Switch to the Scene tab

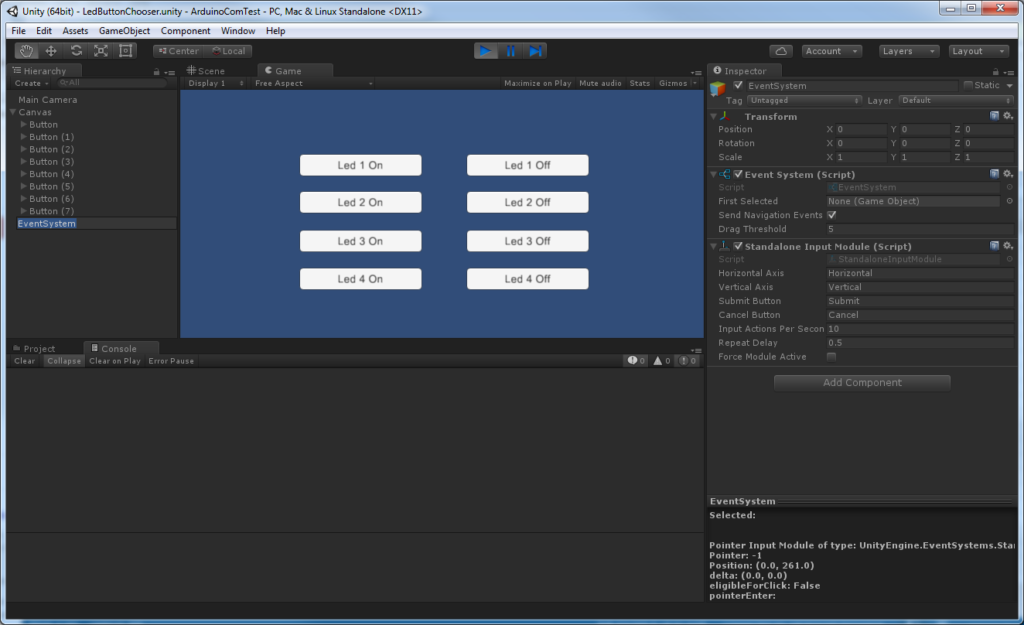tap(211, 71)
